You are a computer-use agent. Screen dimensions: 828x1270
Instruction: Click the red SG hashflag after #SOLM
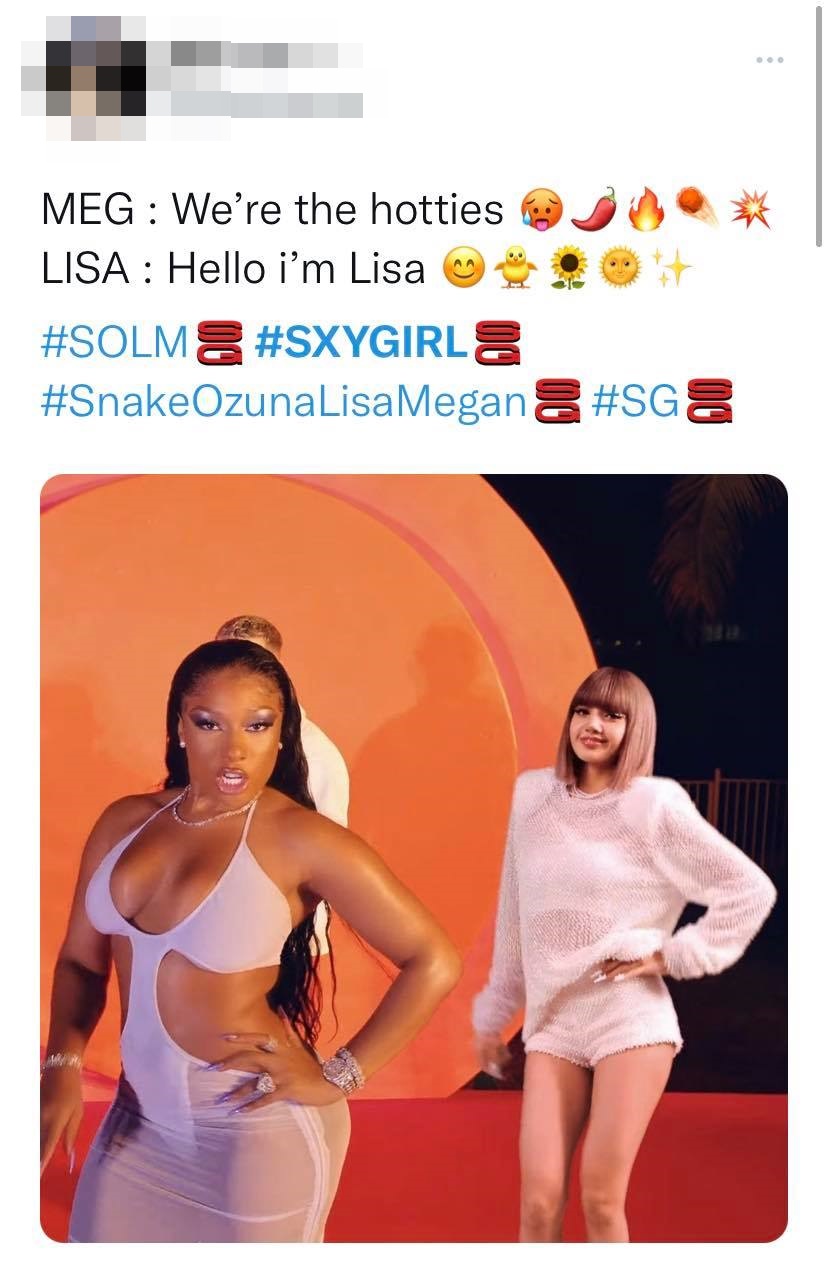point(219,343)
